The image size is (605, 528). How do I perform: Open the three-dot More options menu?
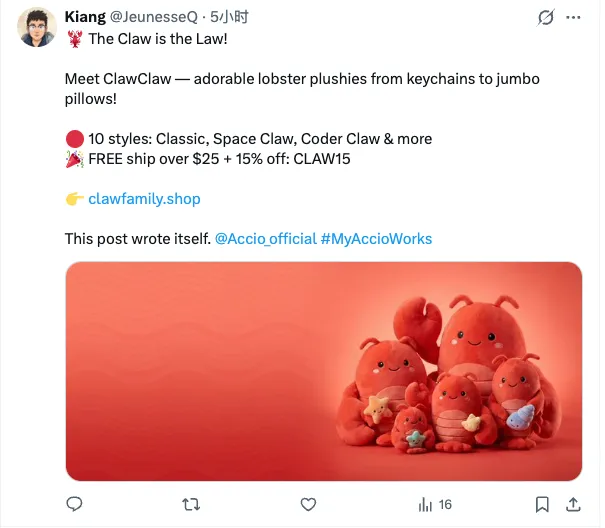(573, 18)
